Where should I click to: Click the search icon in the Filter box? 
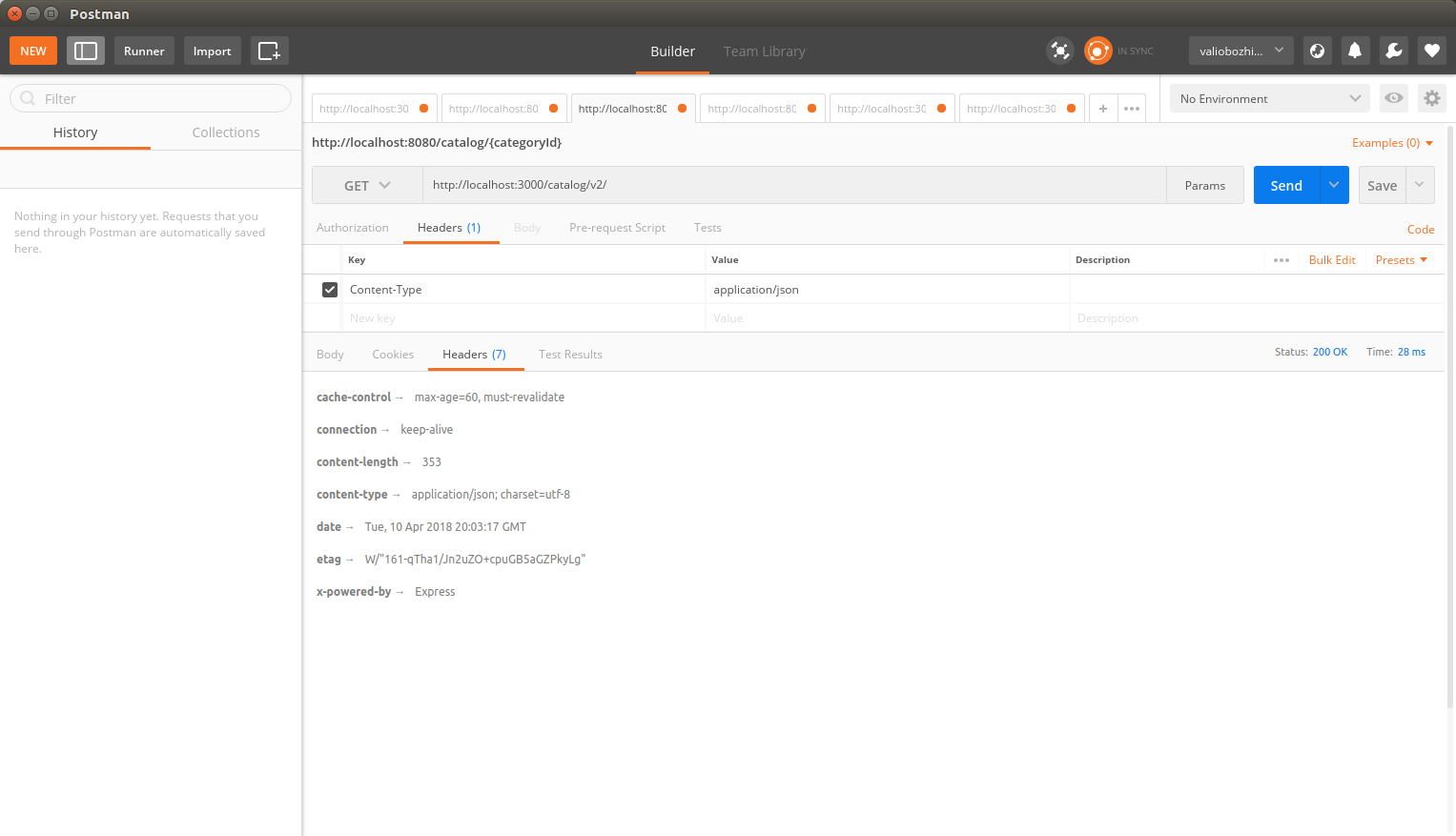[28, 98]
